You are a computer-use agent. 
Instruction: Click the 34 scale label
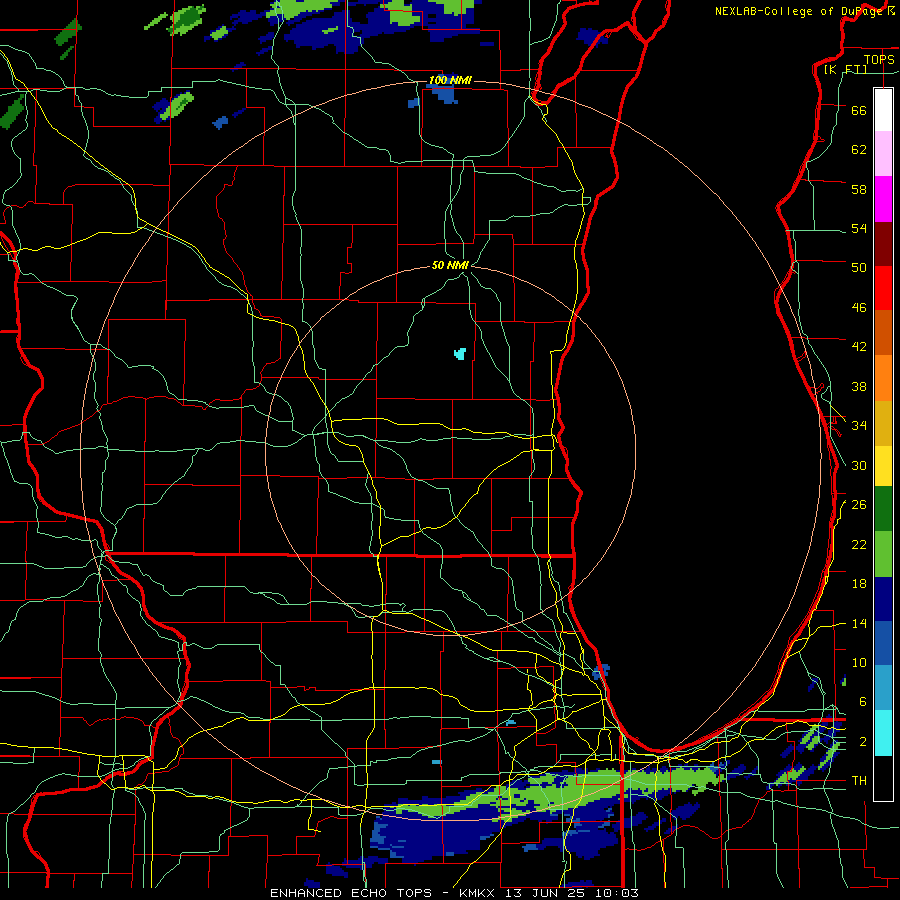coord(859,426)
